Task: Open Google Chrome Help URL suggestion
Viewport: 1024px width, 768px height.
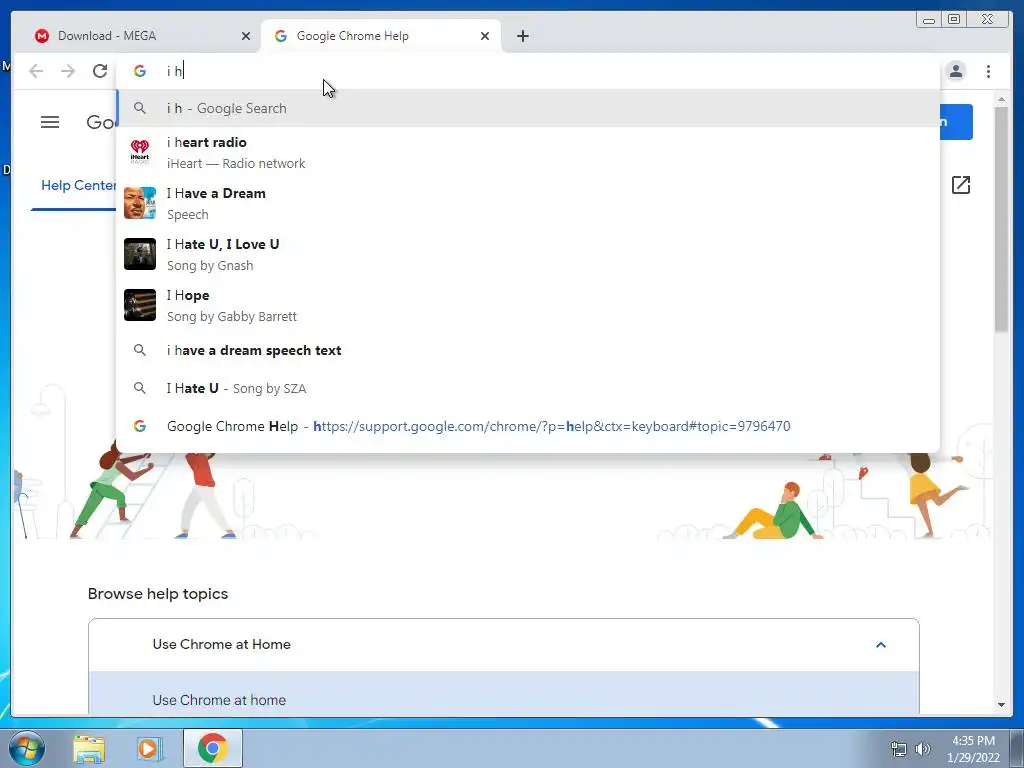Action: point(528,426)
